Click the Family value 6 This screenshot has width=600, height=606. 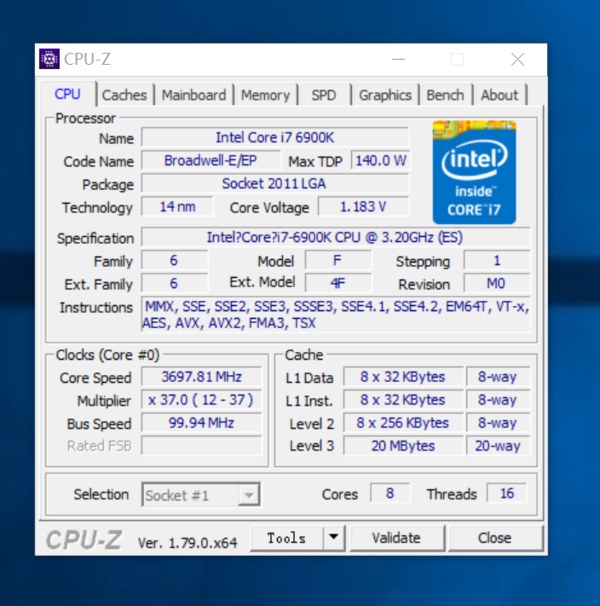pos(174,260)
